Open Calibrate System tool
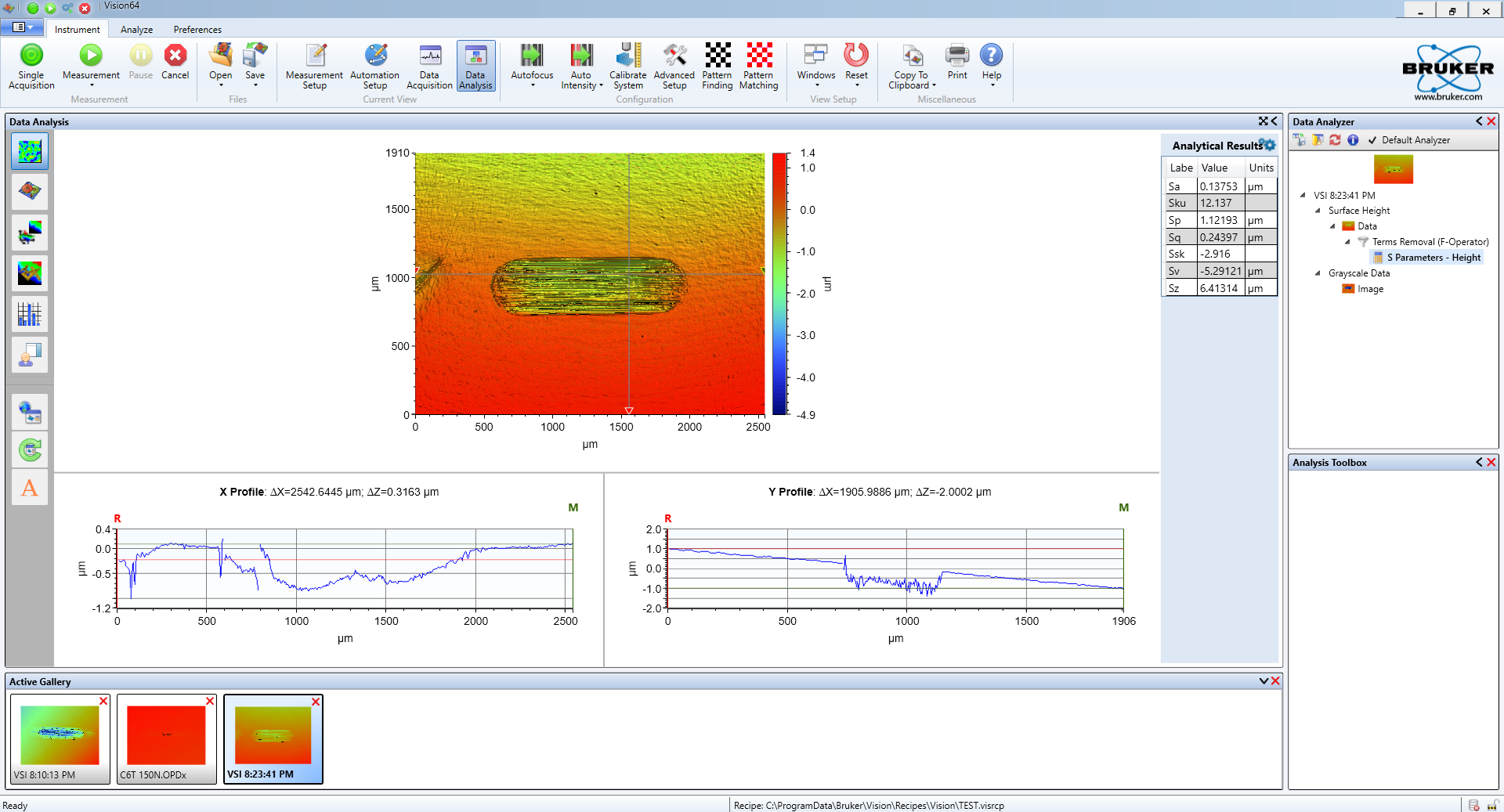The width and height of the screenshot is (1504, 812). click(627, 56)
